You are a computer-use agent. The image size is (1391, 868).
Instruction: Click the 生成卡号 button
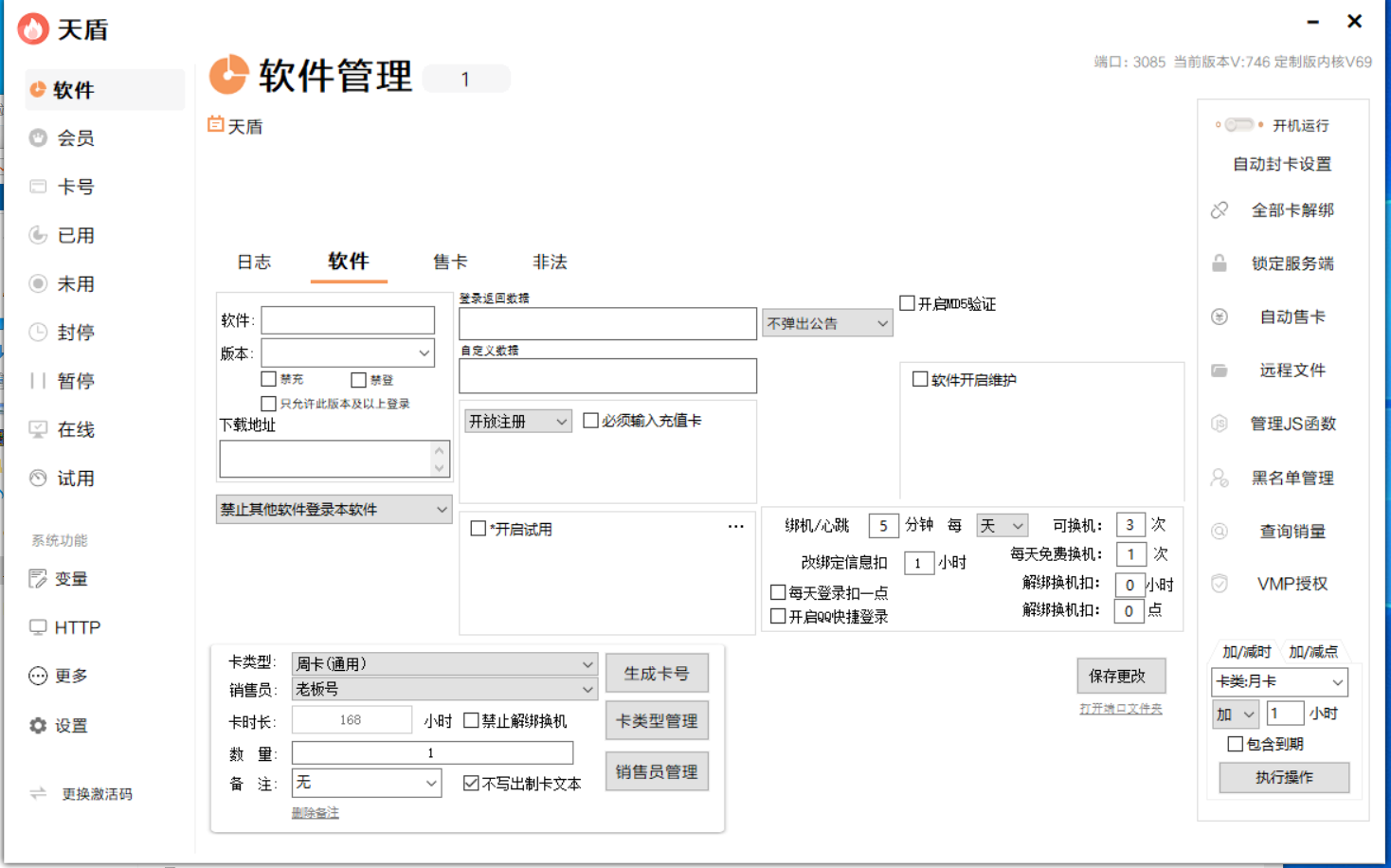pos(657,673)
